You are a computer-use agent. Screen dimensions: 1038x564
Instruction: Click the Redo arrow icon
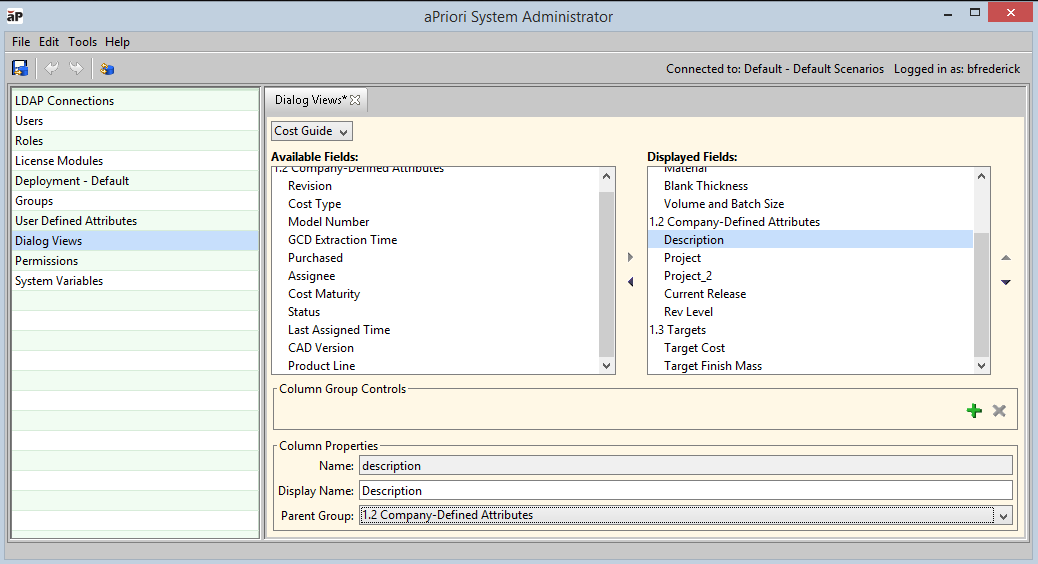click(76, 68)
